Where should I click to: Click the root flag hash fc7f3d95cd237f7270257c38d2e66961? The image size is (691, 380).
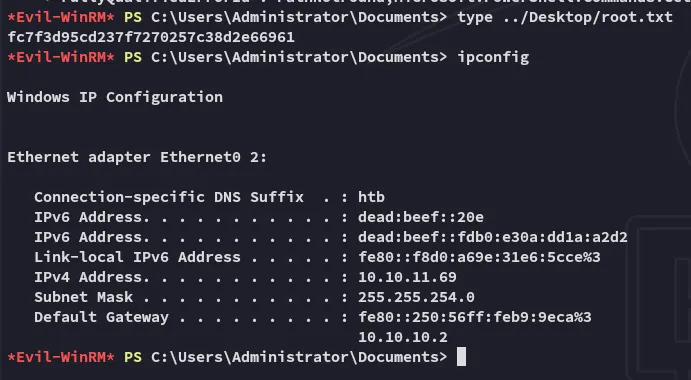[151, 37]
